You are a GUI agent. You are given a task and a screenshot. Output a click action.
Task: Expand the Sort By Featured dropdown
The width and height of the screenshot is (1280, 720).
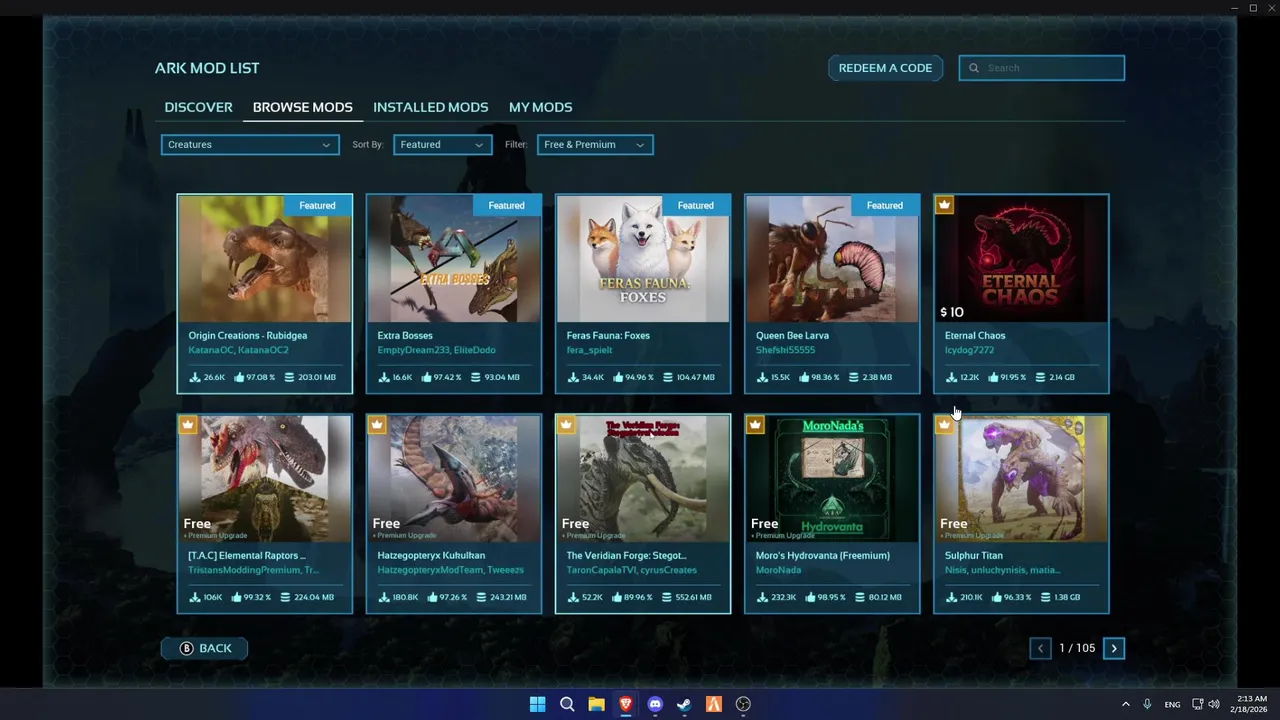tap(442, 145)
